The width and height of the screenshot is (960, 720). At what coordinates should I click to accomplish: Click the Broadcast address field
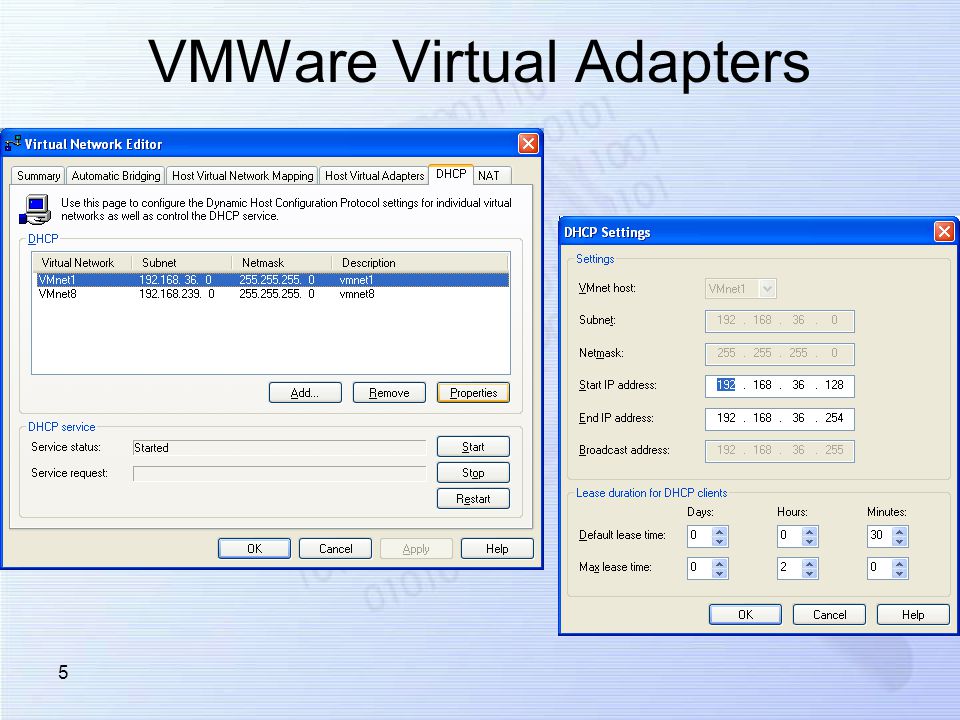(779, 450)
